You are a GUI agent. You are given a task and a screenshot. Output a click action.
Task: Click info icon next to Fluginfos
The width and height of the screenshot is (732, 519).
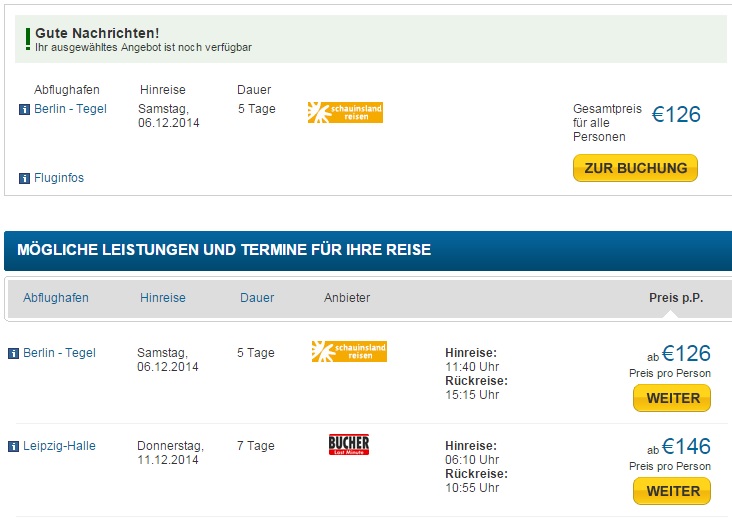click(24, 178)
